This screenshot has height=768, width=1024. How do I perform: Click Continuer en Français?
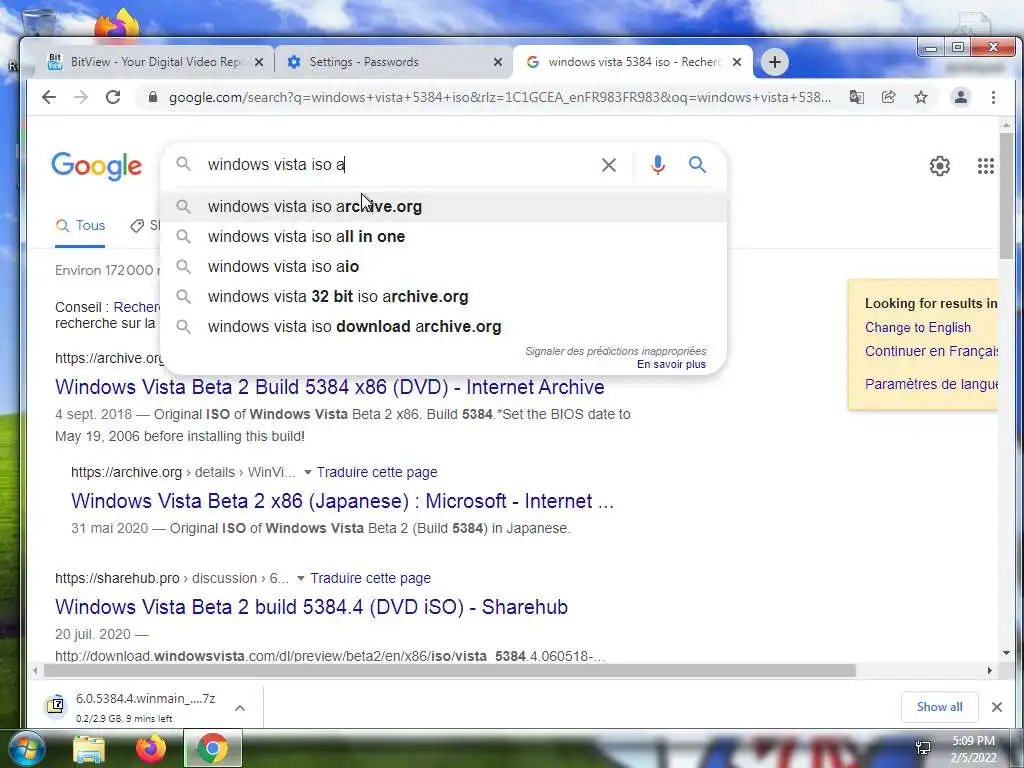(x=931, y=351)
